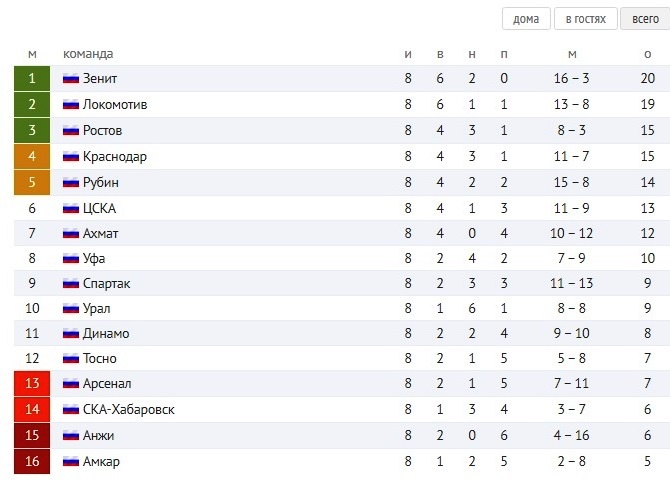Click the flag icon next to ЦСКА

click(71, 209)
